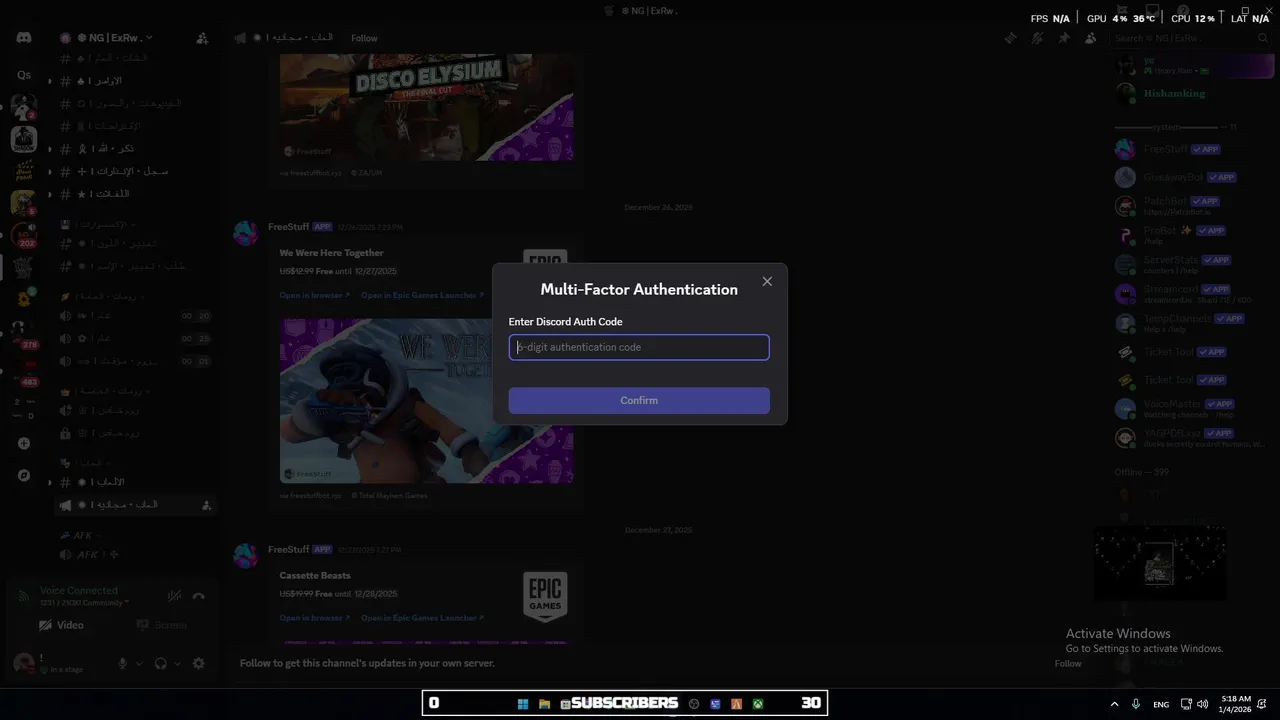1280x720 pixels.
Task: Toggle noise suppression in voice panel
Action: tap(175, 596)
